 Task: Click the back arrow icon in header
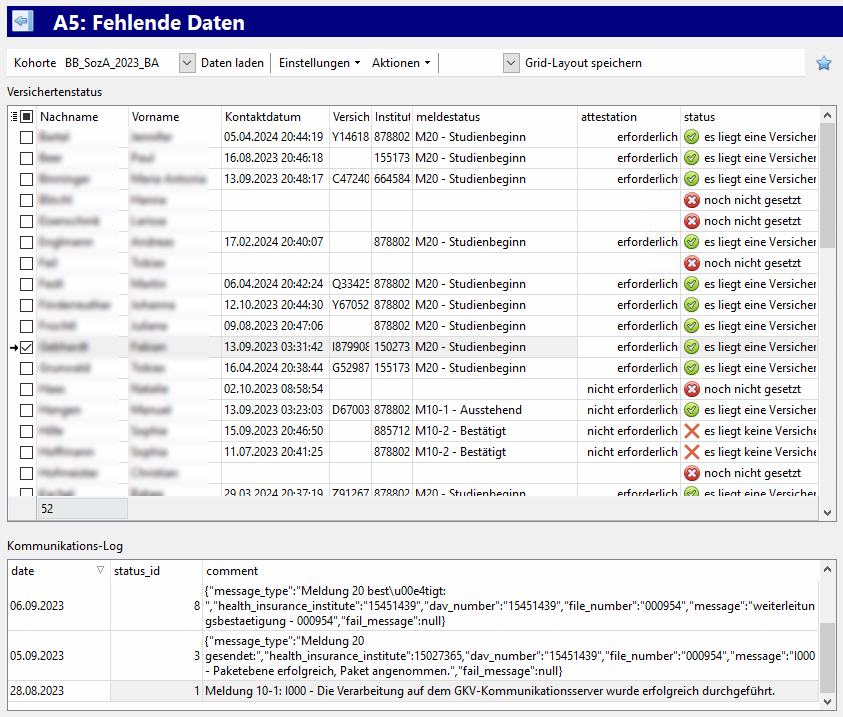pyautogui.click(x=21, y=22)
